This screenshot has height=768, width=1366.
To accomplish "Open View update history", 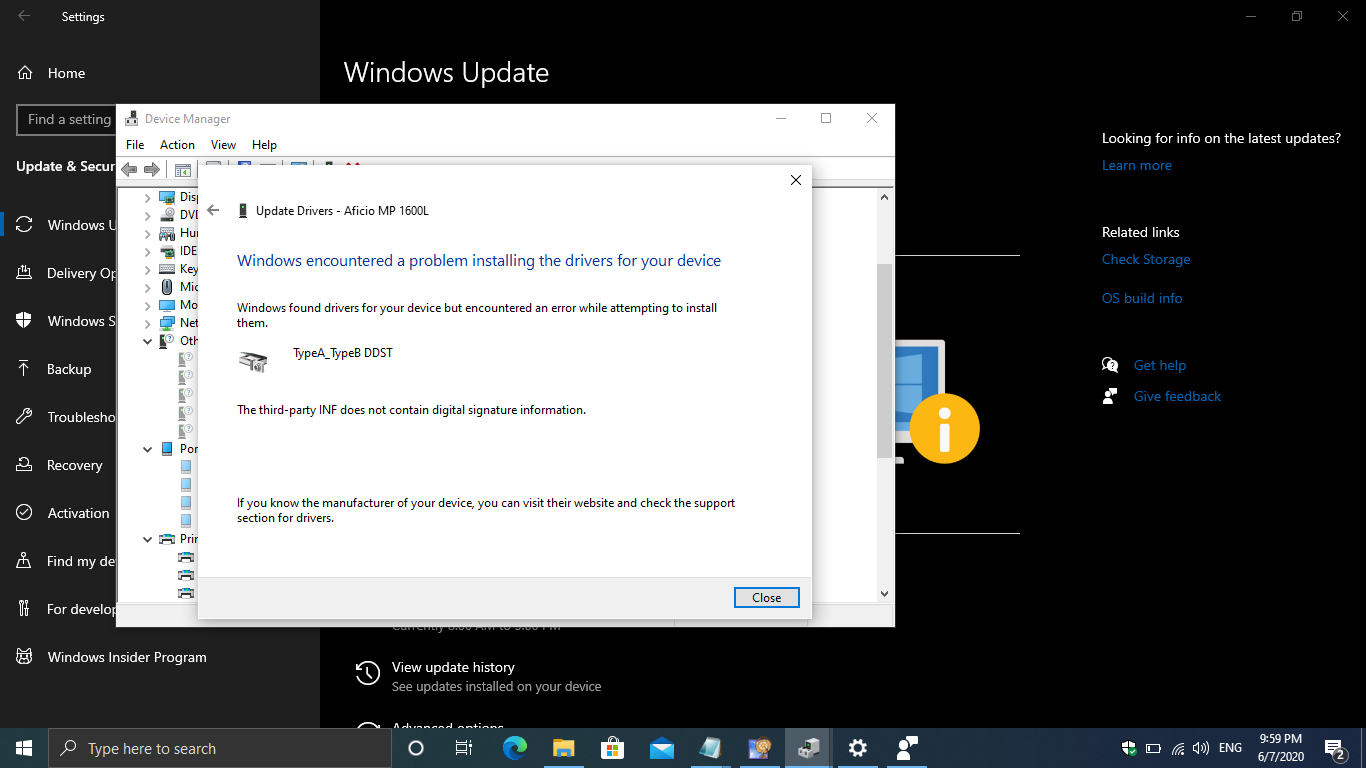I will pos(453,667).
